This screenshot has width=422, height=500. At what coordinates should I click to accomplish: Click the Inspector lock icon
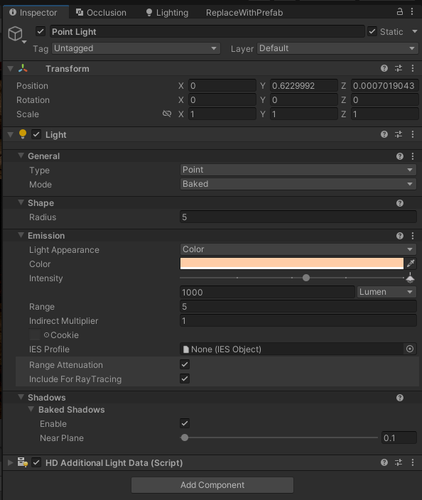tap(399, 12)
